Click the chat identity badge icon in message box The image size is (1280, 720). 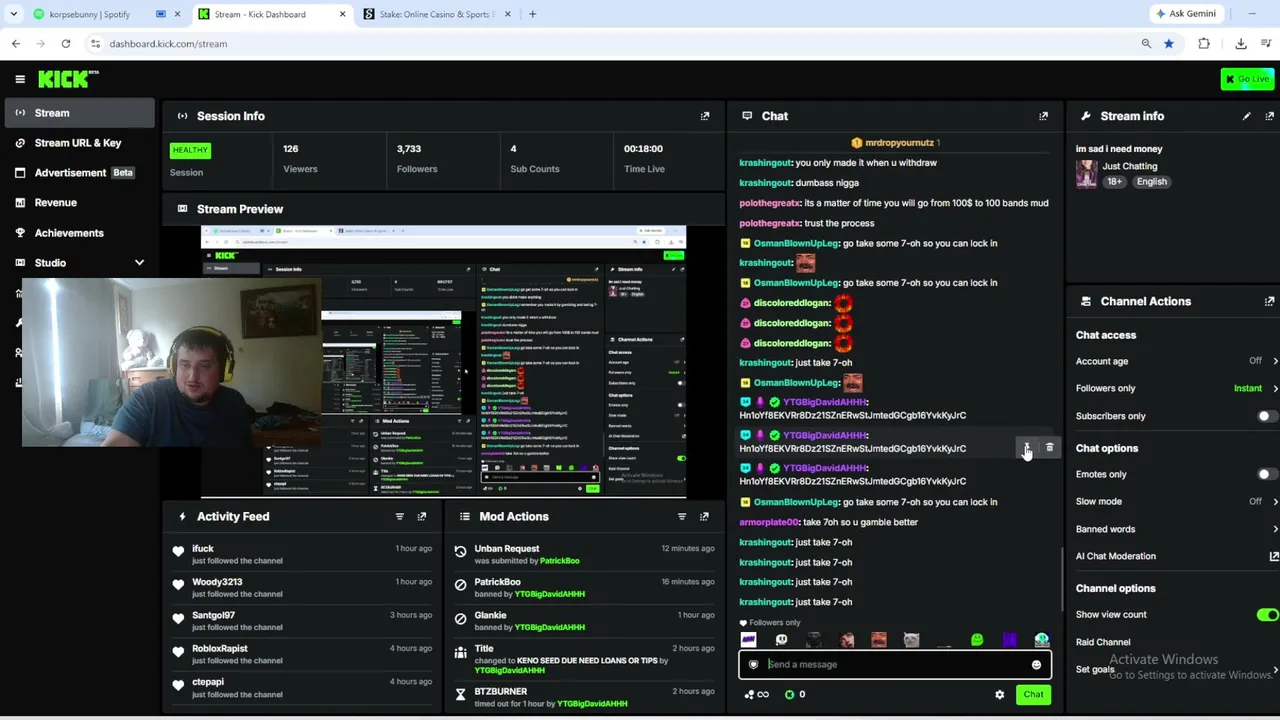point(754,664)
